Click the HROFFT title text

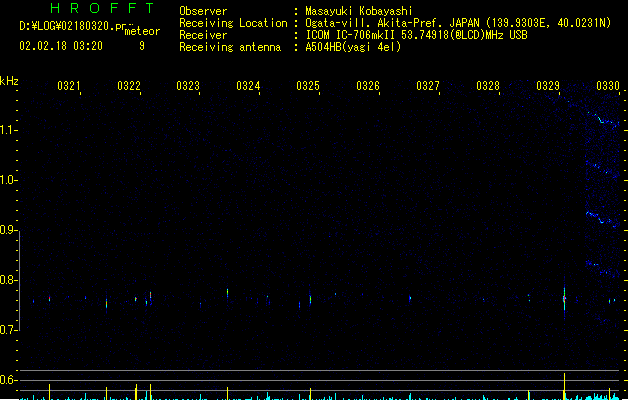(x=102, y=8)
